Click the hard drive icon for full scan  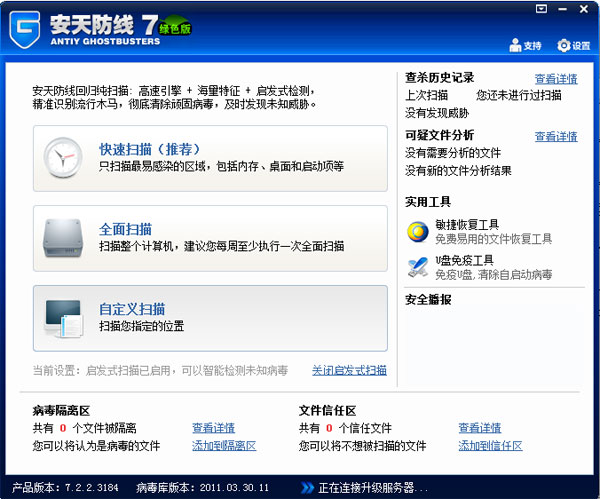point(63,238)
